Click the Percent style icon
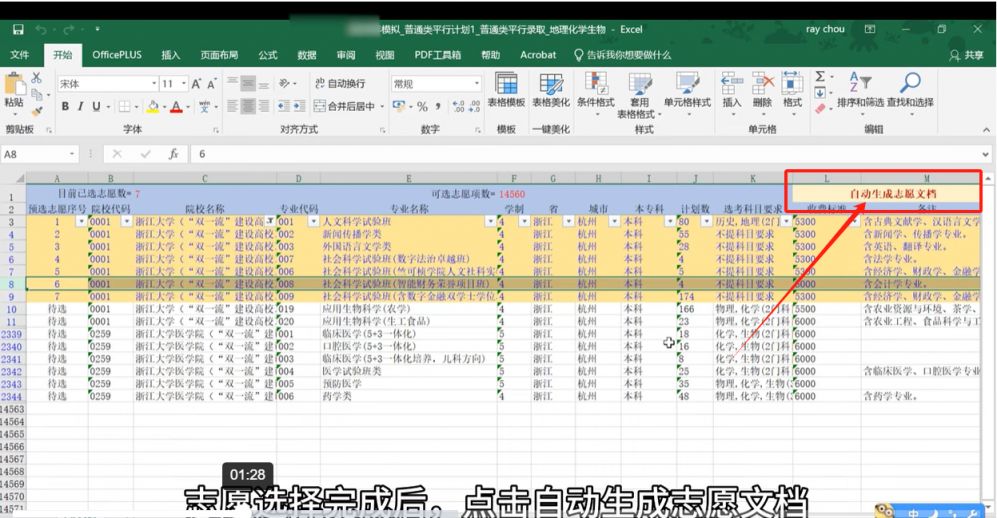997x518 pixels. [x=422, y=106]
